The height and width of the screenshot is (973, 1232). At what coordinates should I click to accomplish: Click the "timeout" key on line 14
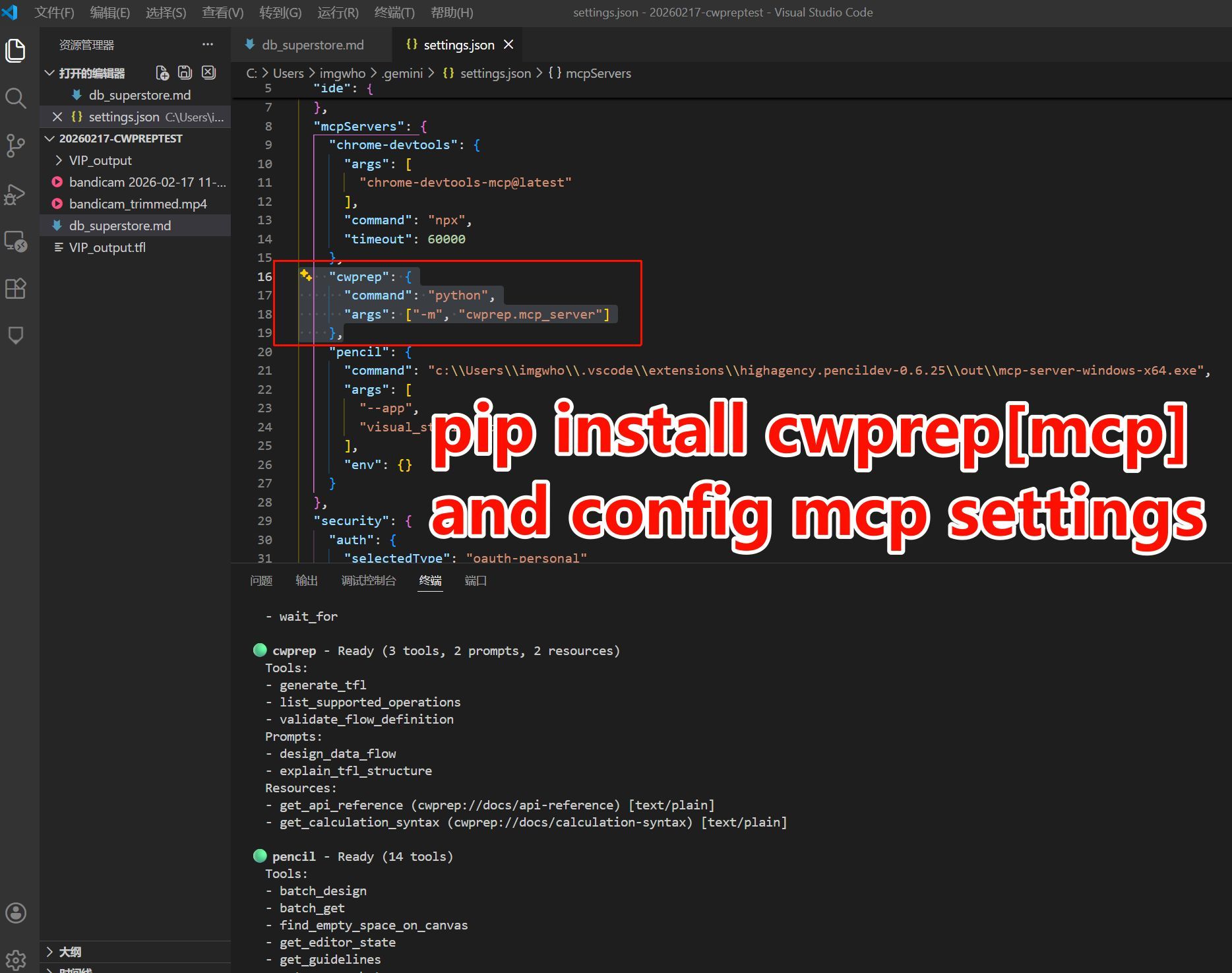(378, 239)
